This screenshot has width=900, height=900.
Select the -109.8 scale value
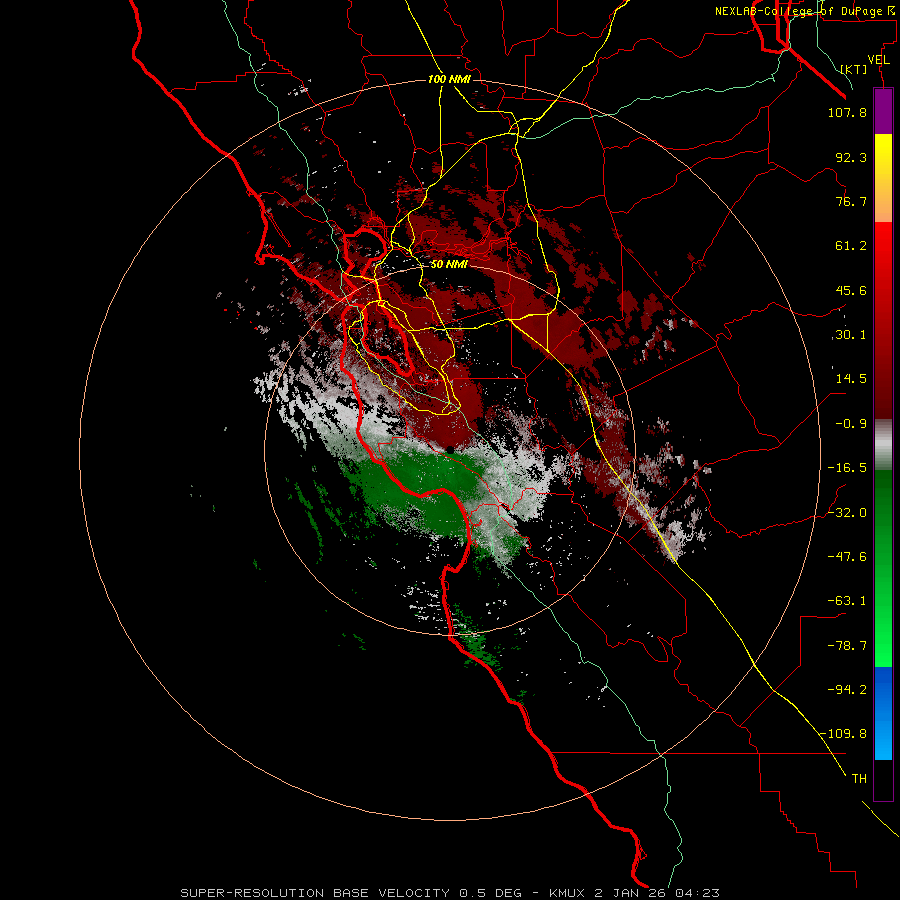click(x=844, y=734)
